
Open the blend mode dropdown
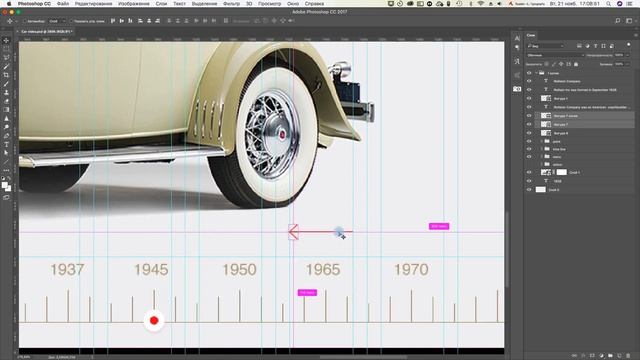click(x=555, y=55)
